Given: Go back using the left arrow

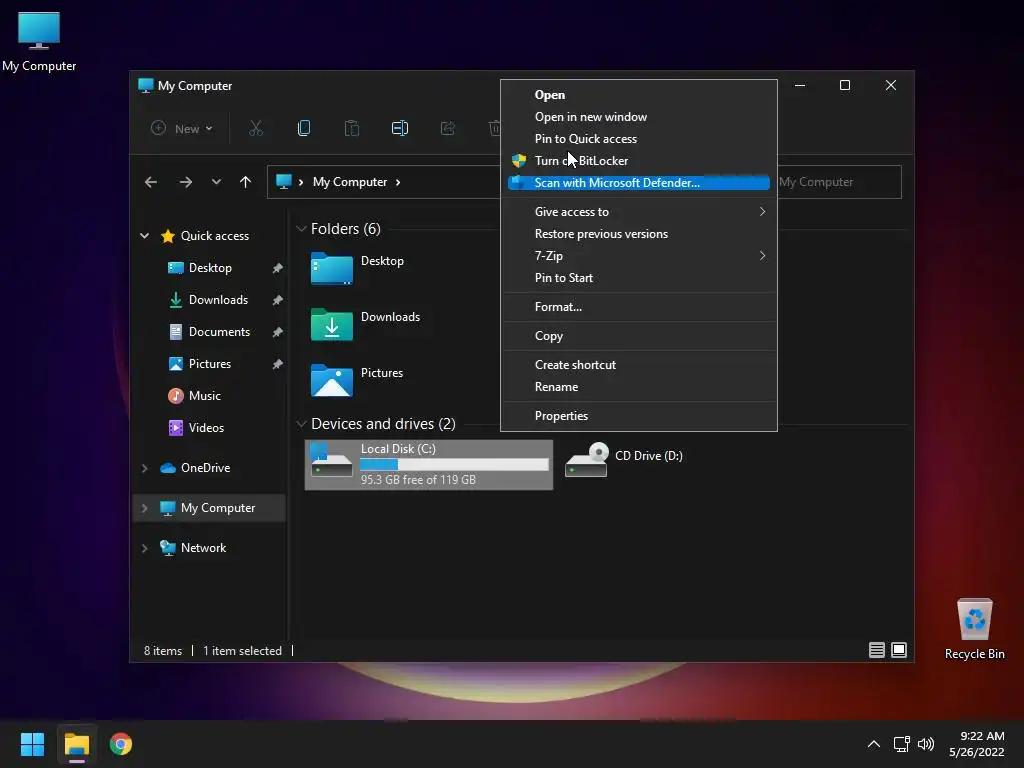Looking at the screenshot, I should [x=151, y=182].
